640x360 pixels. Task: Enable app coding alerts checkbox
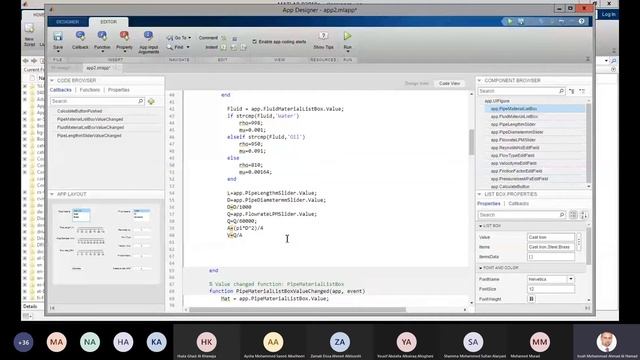pos(255,42)
